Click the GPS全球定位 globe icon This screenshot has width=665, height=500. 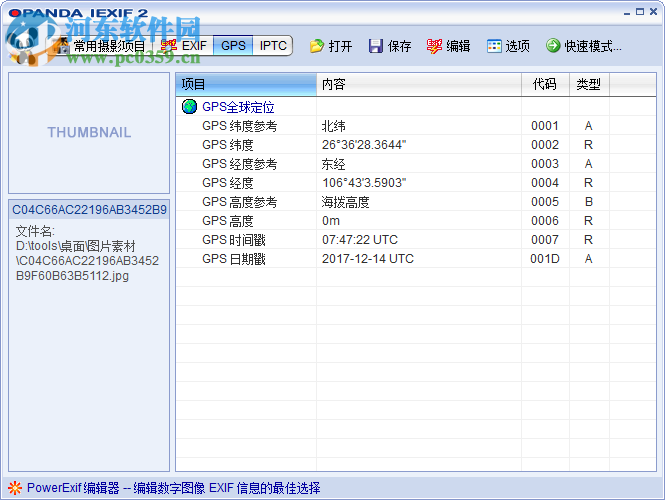point(189,106)
